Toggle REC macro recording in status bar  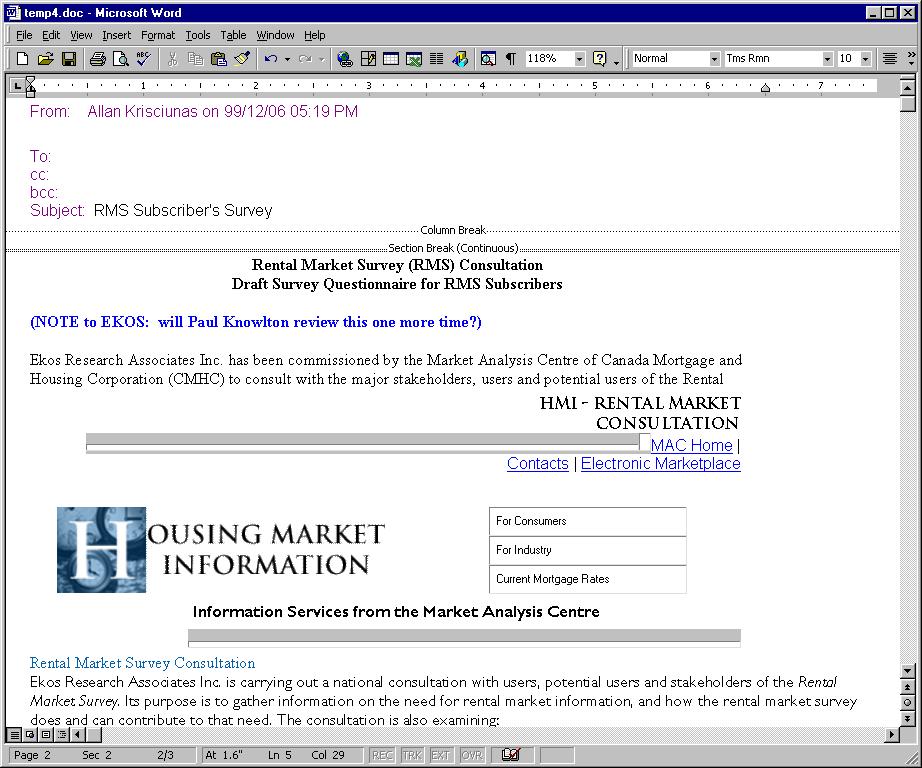coord(382,755)
